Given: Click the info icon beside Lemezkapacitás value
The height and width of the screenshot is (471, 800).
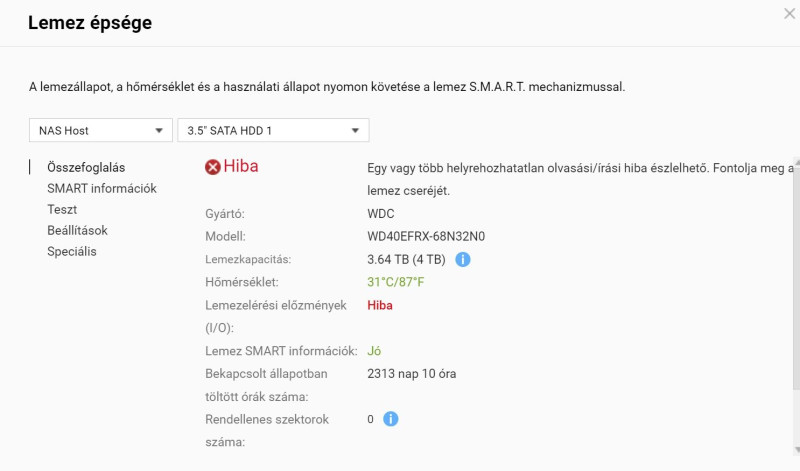Looking at the screenshot, I should (462, 259).
